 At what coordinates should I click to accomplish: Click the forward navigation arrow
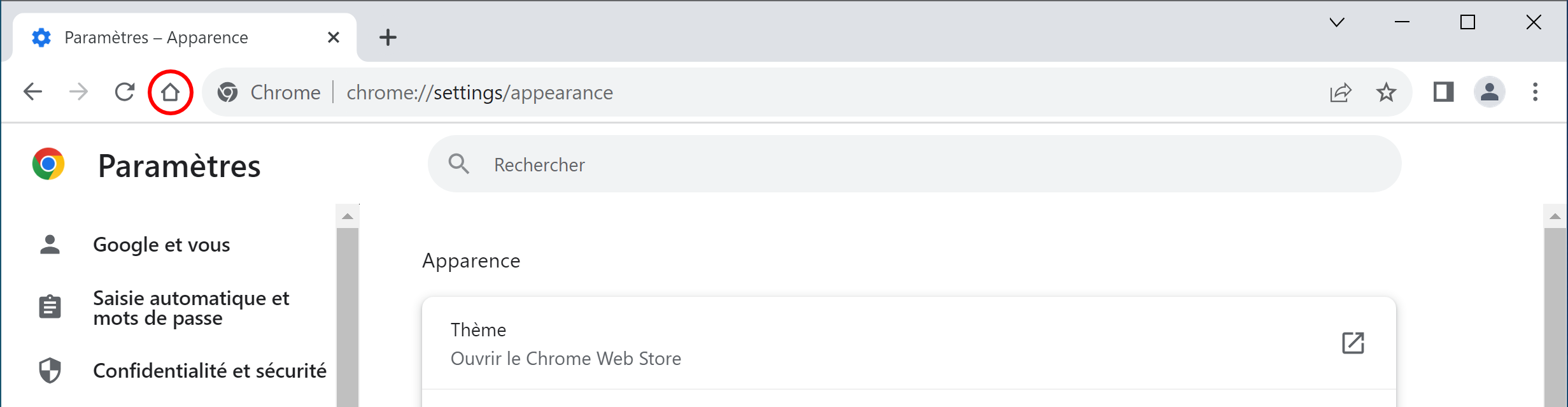tap(78, 92)
